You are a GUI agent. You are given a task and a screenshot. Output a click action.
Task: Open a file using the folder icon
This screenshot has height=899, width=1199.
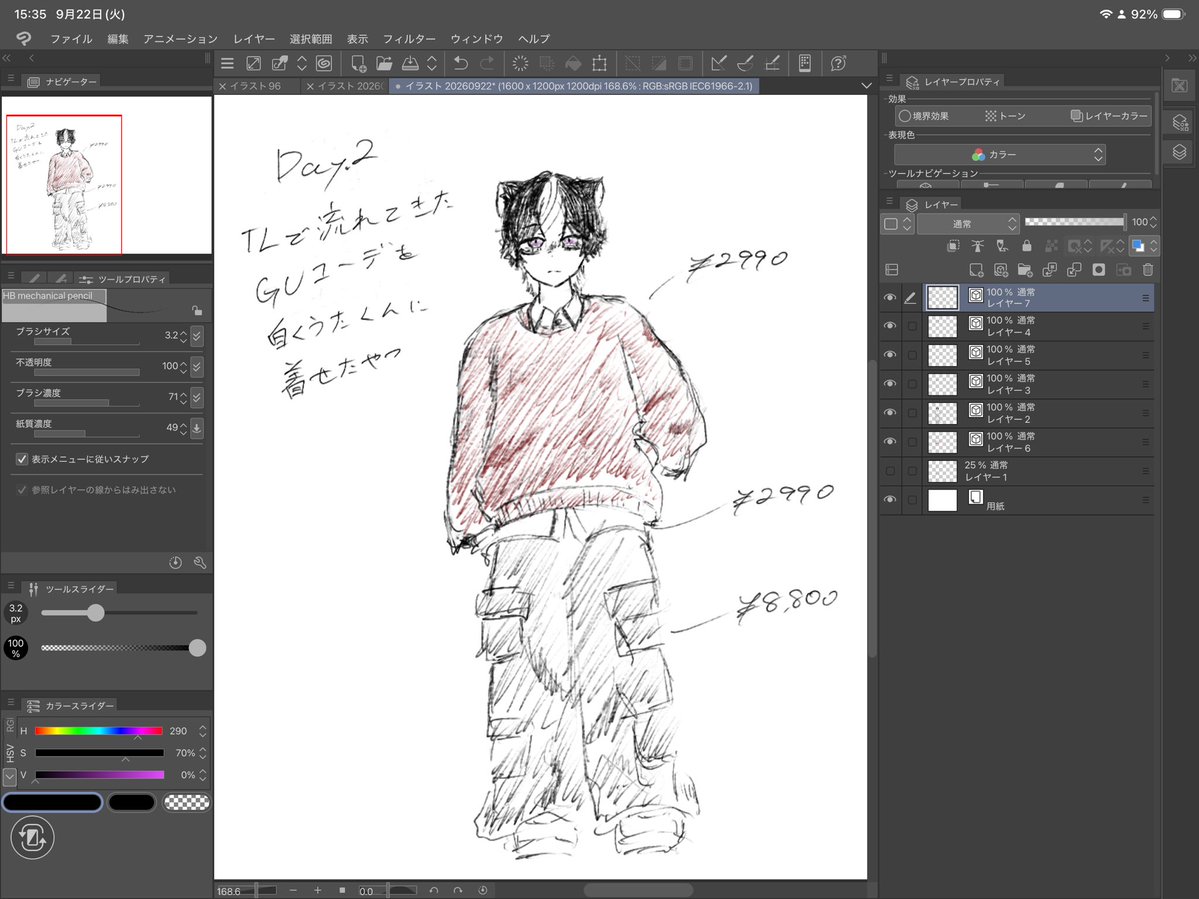[x=384, y=63]
